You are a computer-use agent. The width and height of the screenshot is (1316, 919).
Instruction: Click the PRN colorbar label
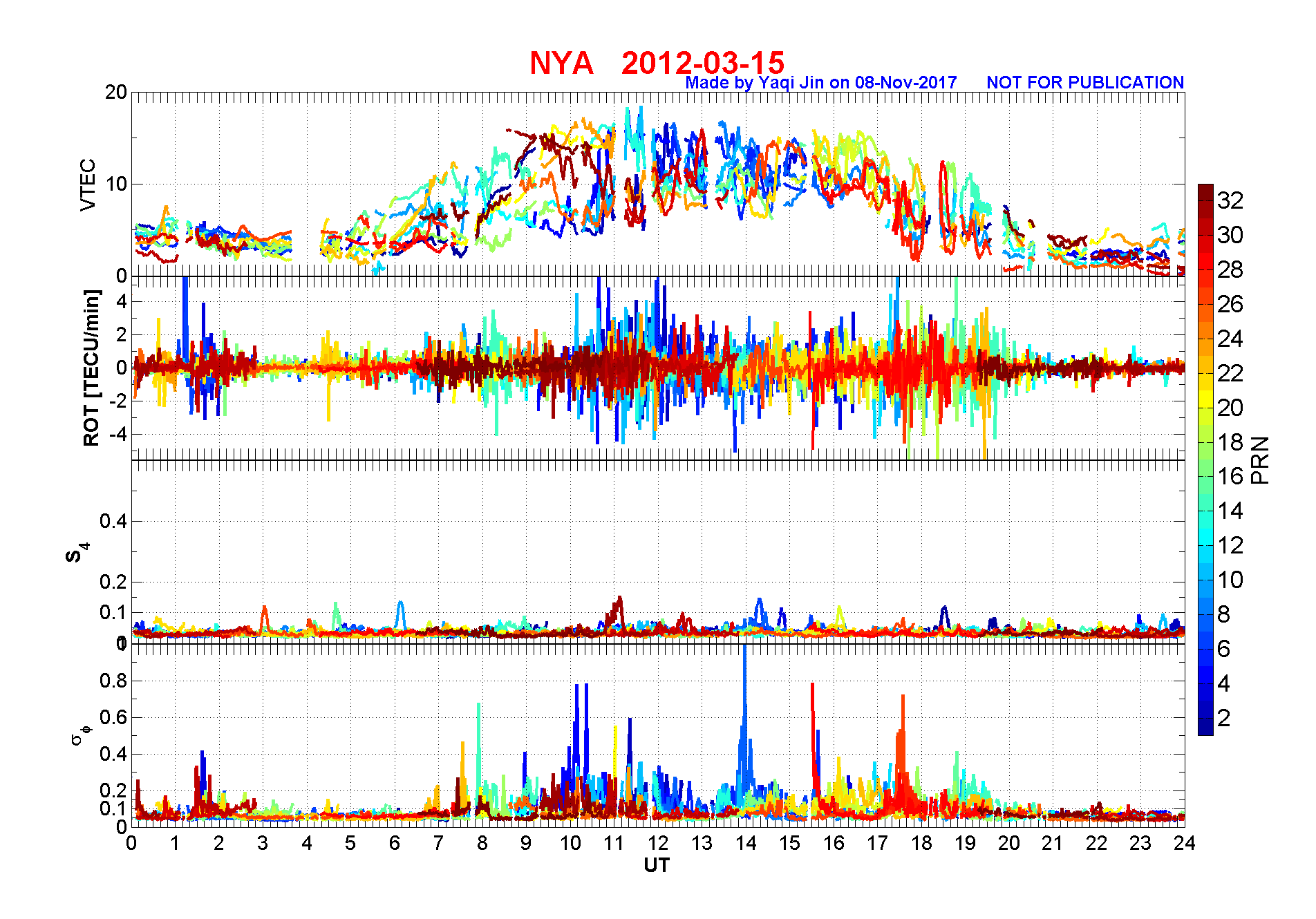[1260, 460]
